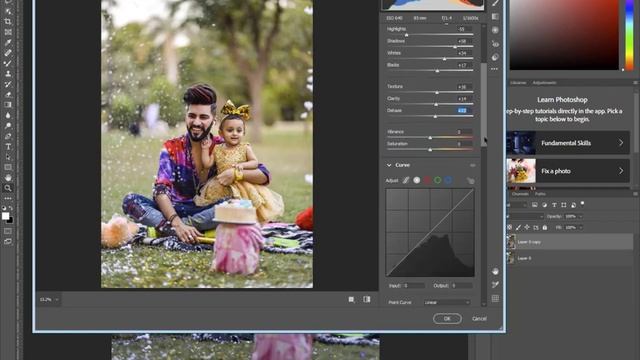Toggle the before/after view icon
Viewport: 640px width, 360px height.
tap(367, 300)
